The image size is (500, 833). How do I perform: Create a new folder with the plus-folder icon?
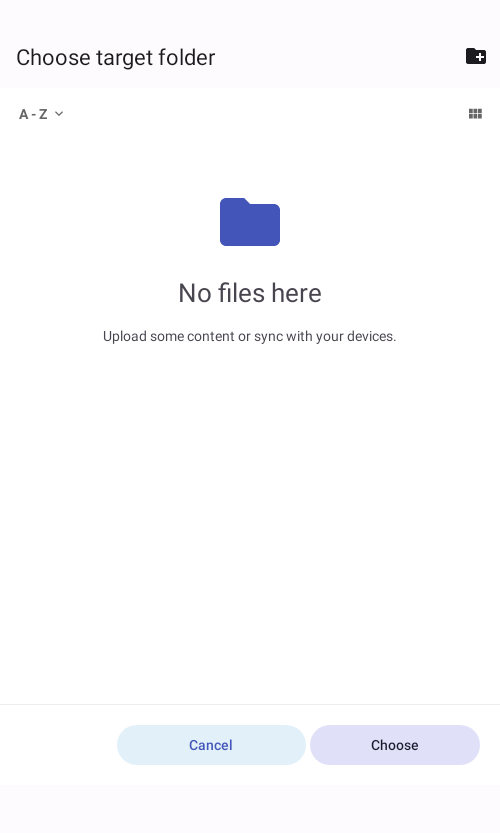tap(476, 56)
